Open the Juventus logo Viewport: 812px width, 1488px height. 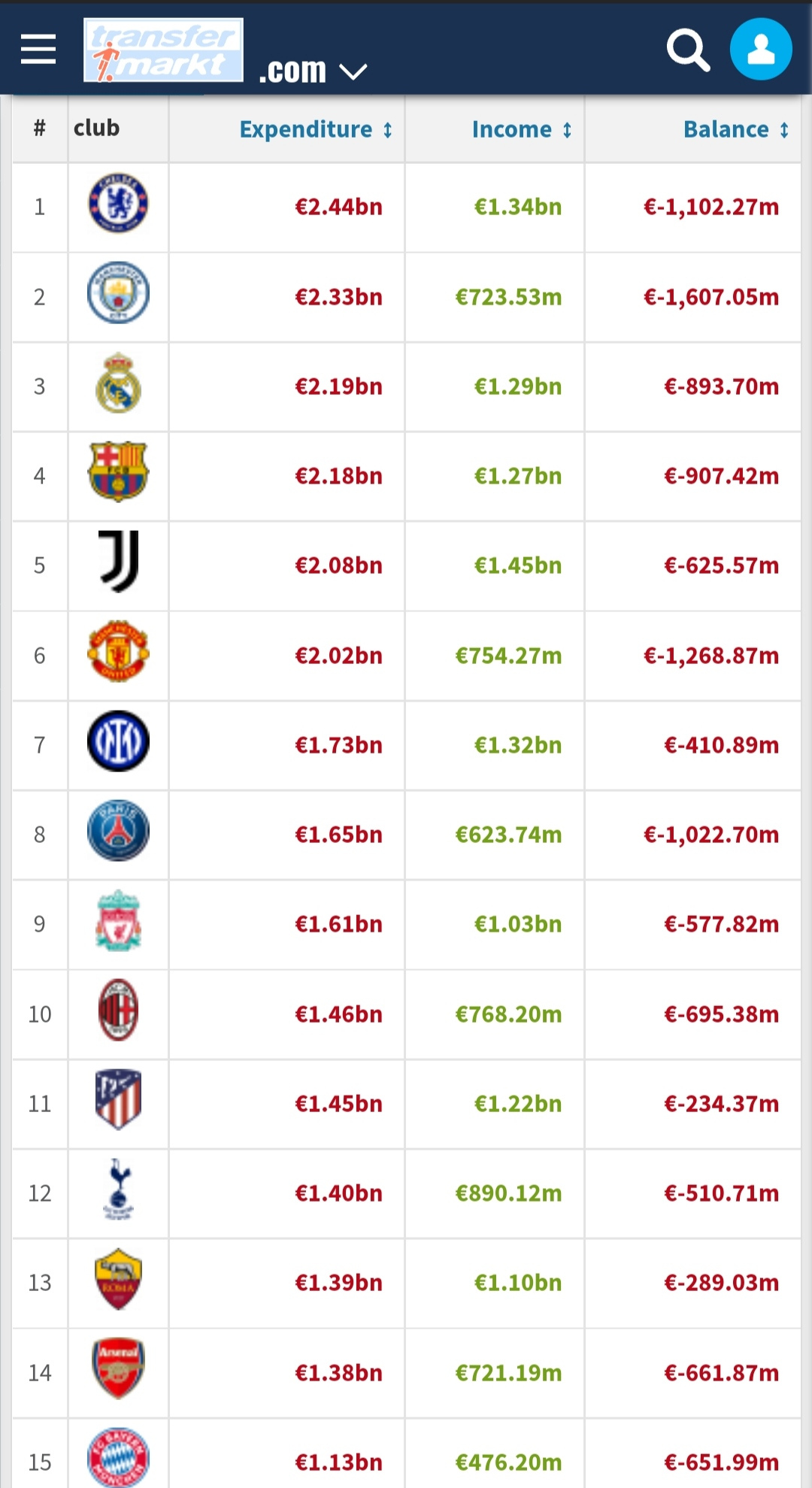[x=119, y=562]
